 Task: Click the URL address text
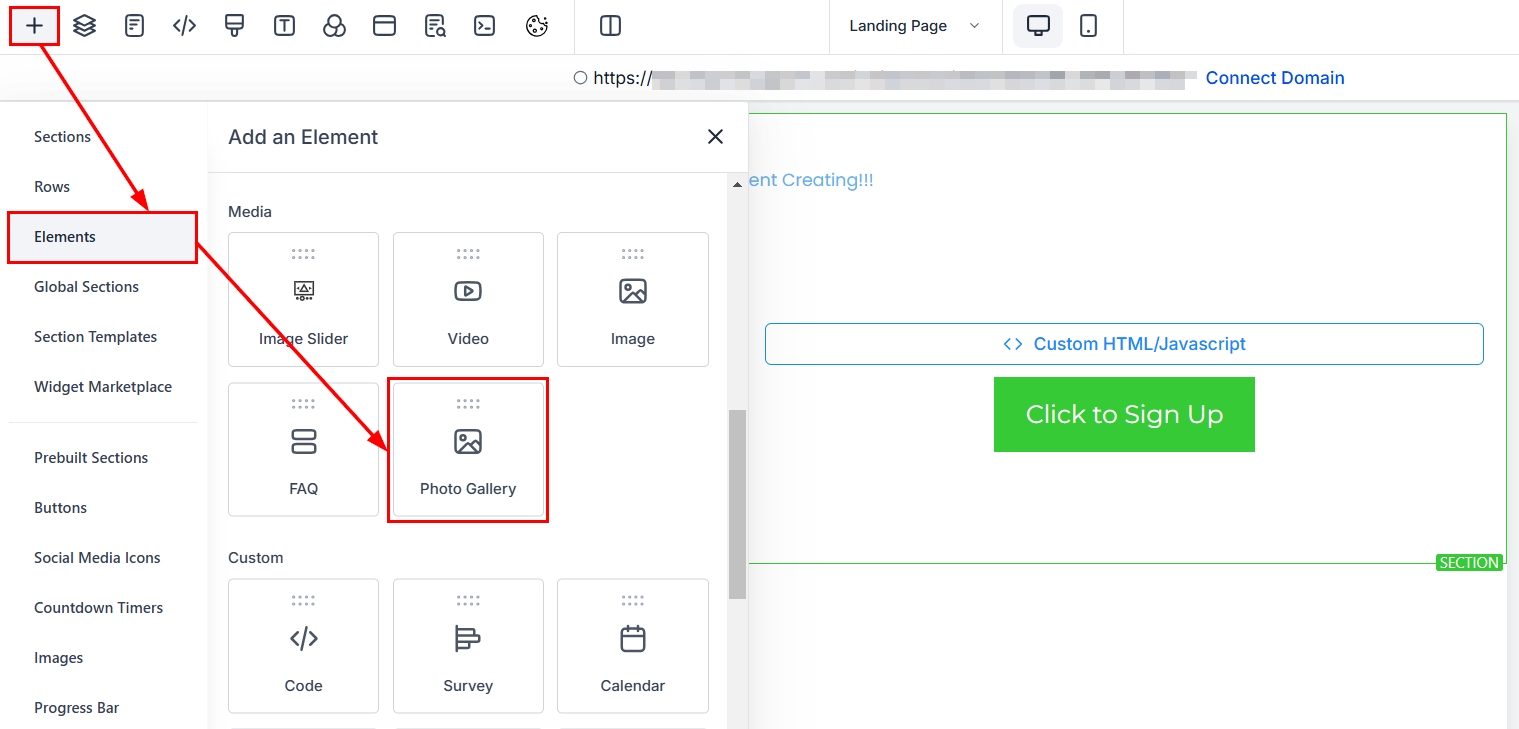[894, 78]
